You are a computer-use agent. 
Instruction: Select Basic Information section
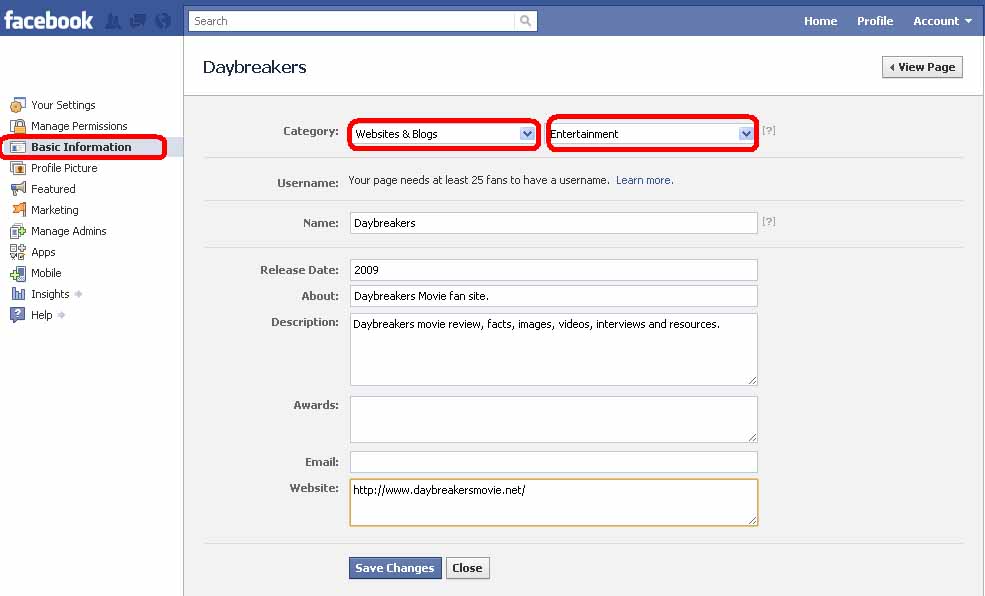81,147
